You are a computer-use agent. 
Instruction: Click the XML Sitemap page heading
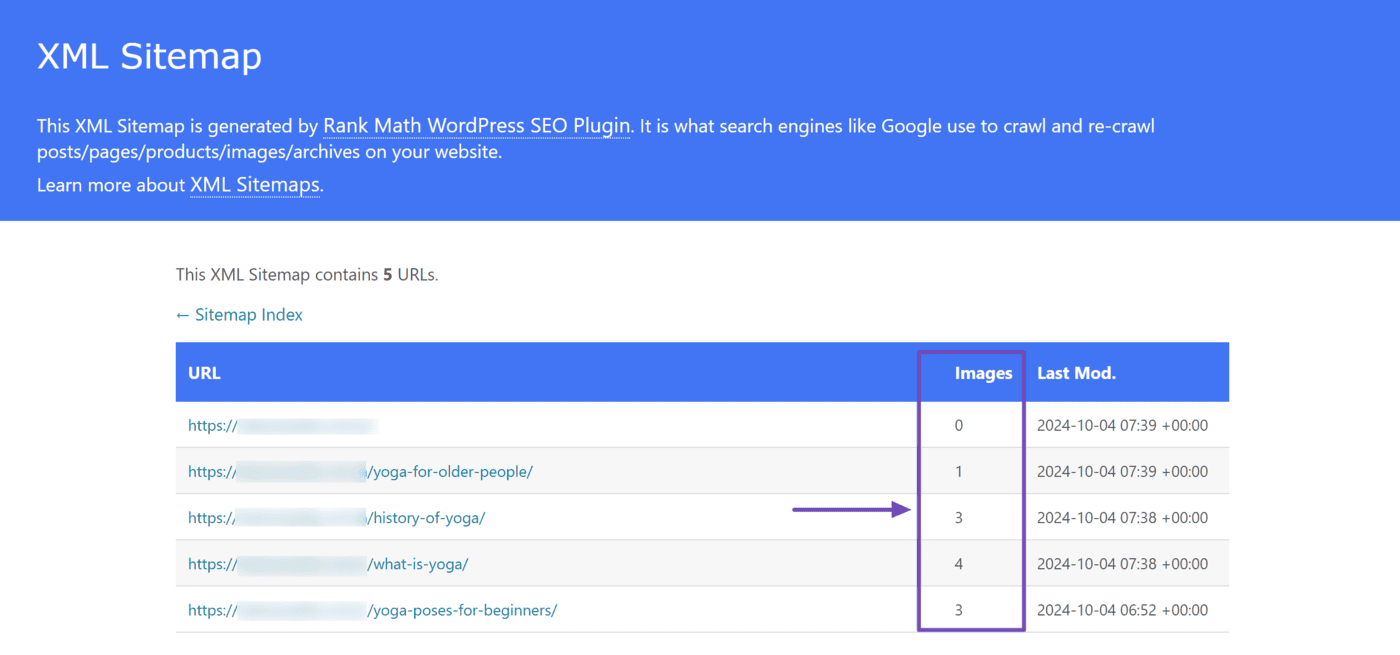(149, 56)
